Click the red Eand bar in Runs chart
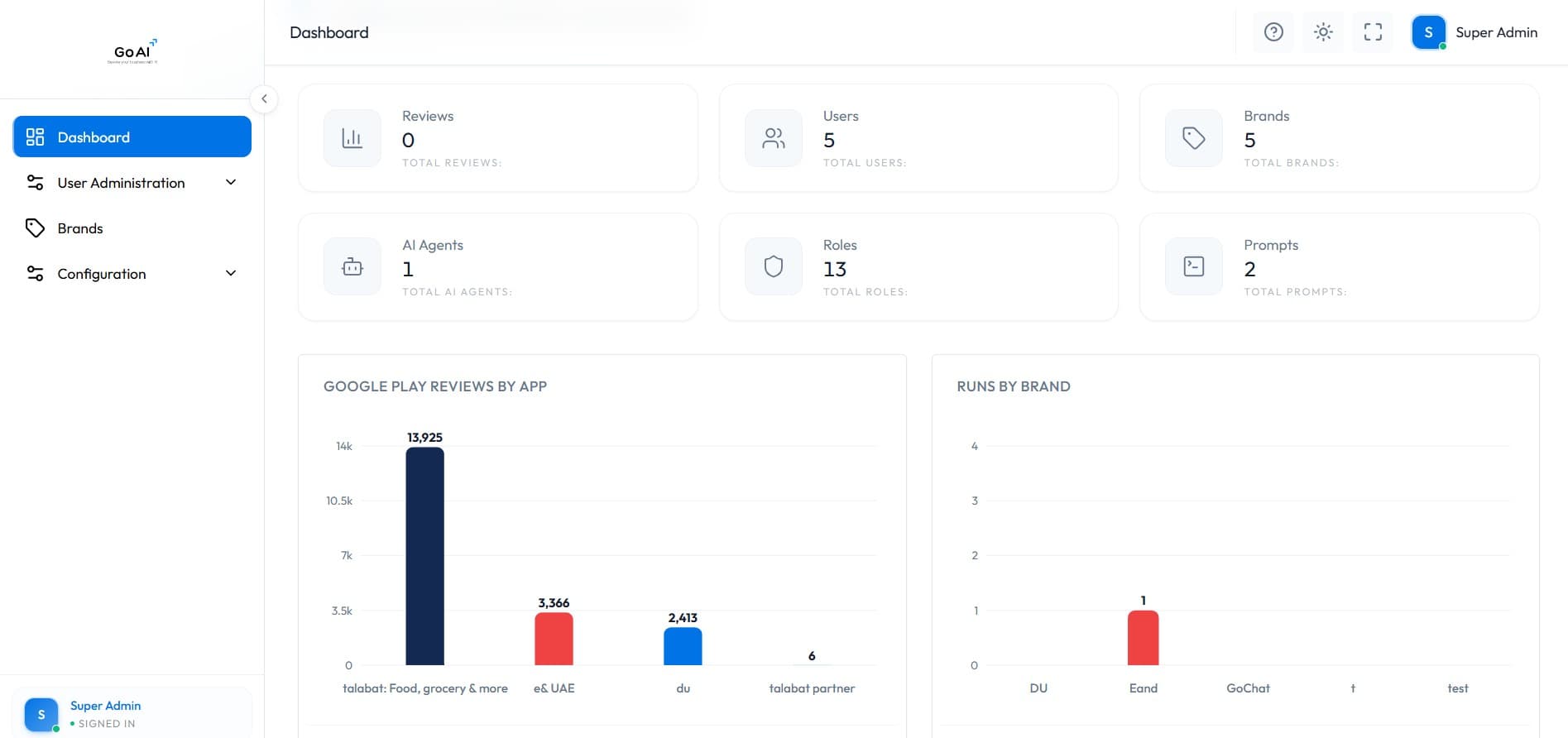 tap(1143, 638)
